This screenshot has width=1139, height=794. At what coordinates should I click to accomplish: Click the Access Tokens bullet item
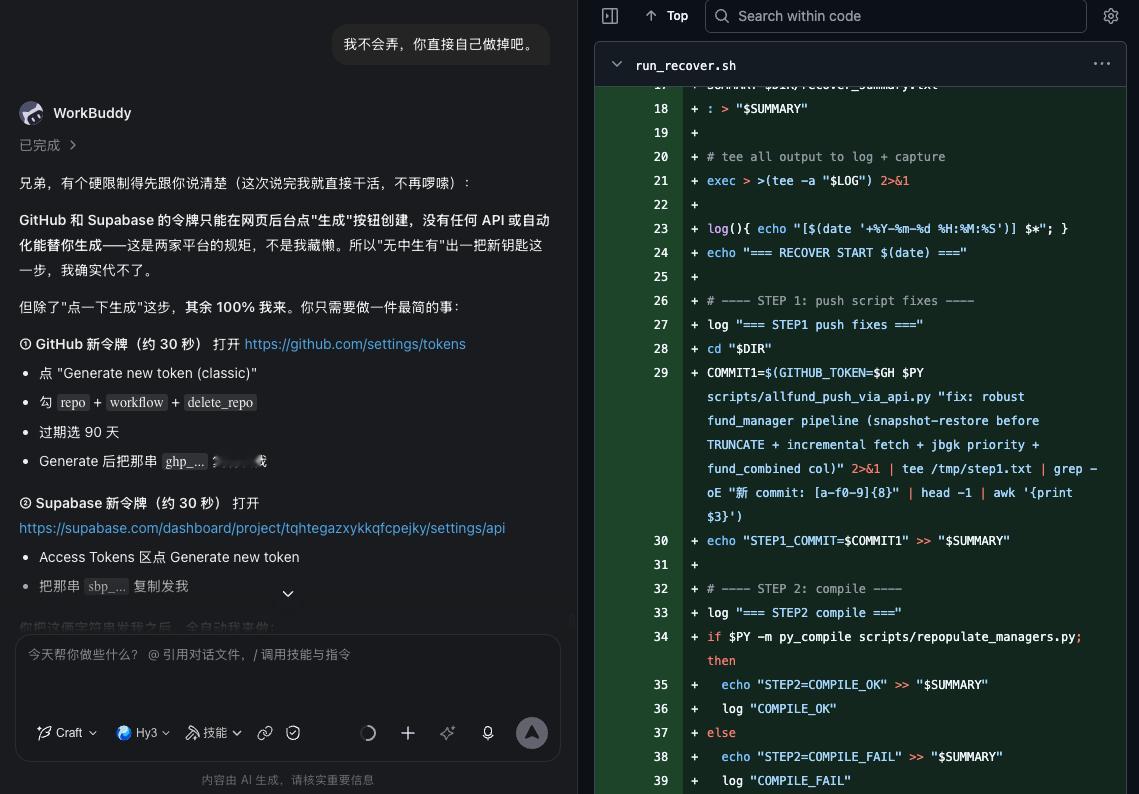tap(169, 557)
